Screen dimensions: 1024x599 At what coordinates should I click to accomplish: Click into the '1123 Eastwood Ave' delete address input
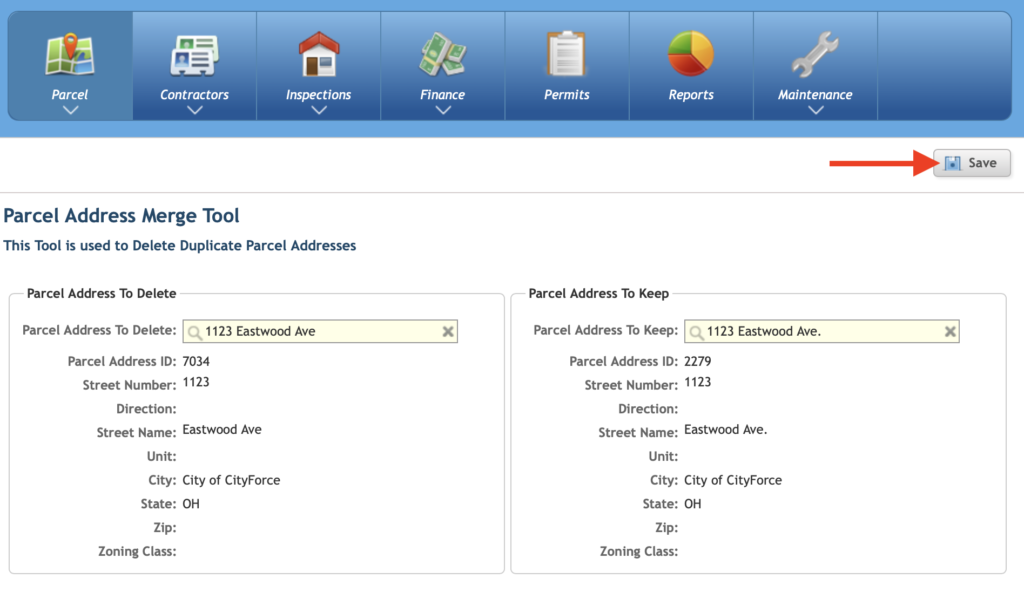tap(320, 331)
